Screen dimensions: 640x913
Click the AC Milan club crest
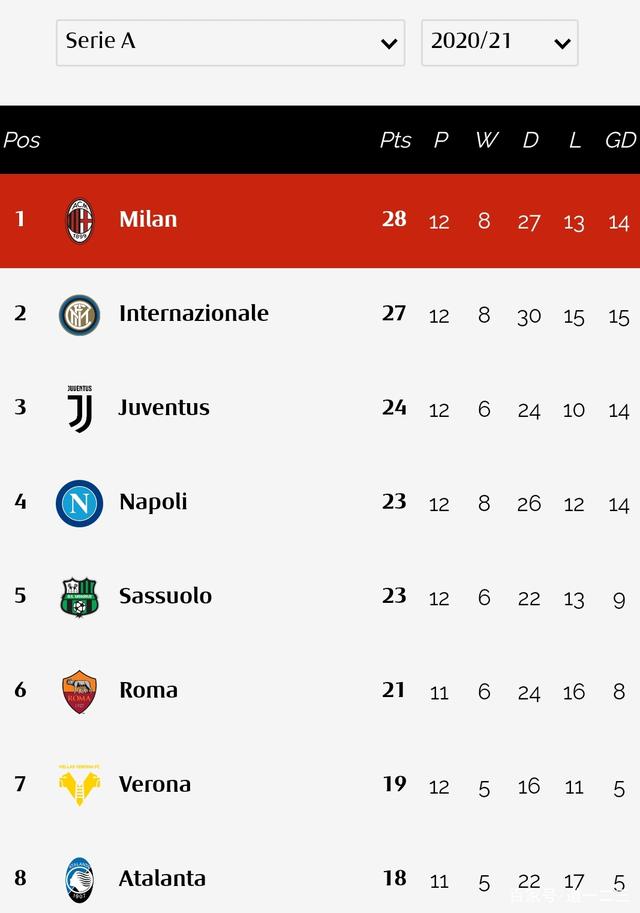79,220
